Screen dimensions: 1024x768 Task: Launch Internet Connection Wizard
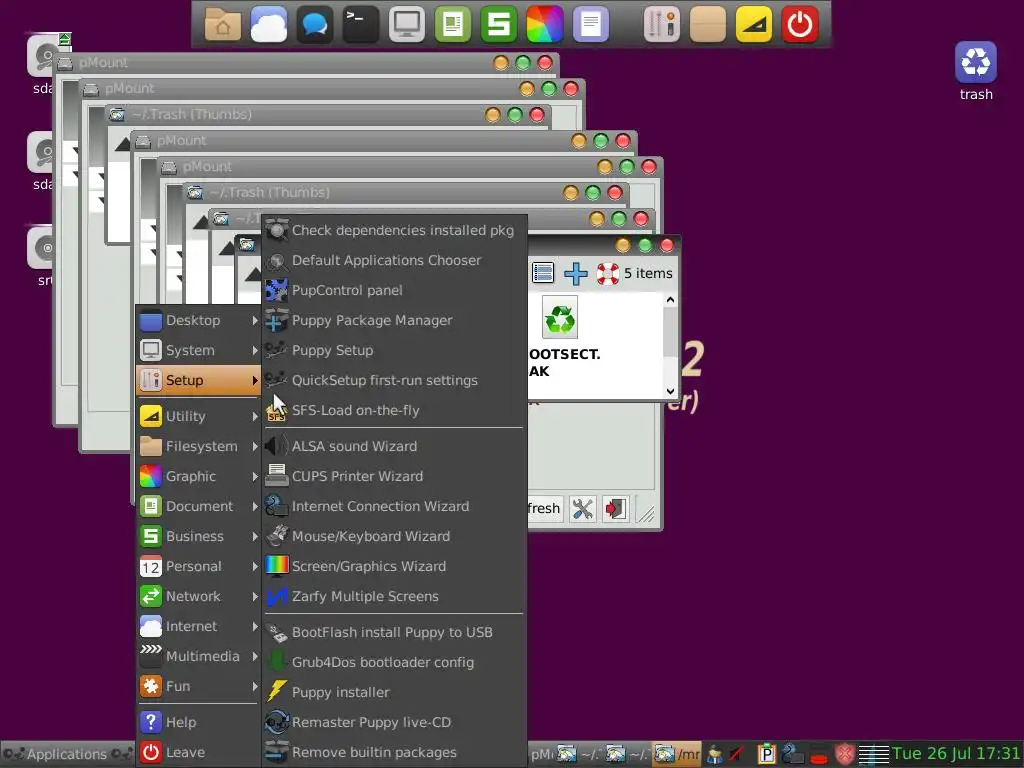[x=394, y=506]
